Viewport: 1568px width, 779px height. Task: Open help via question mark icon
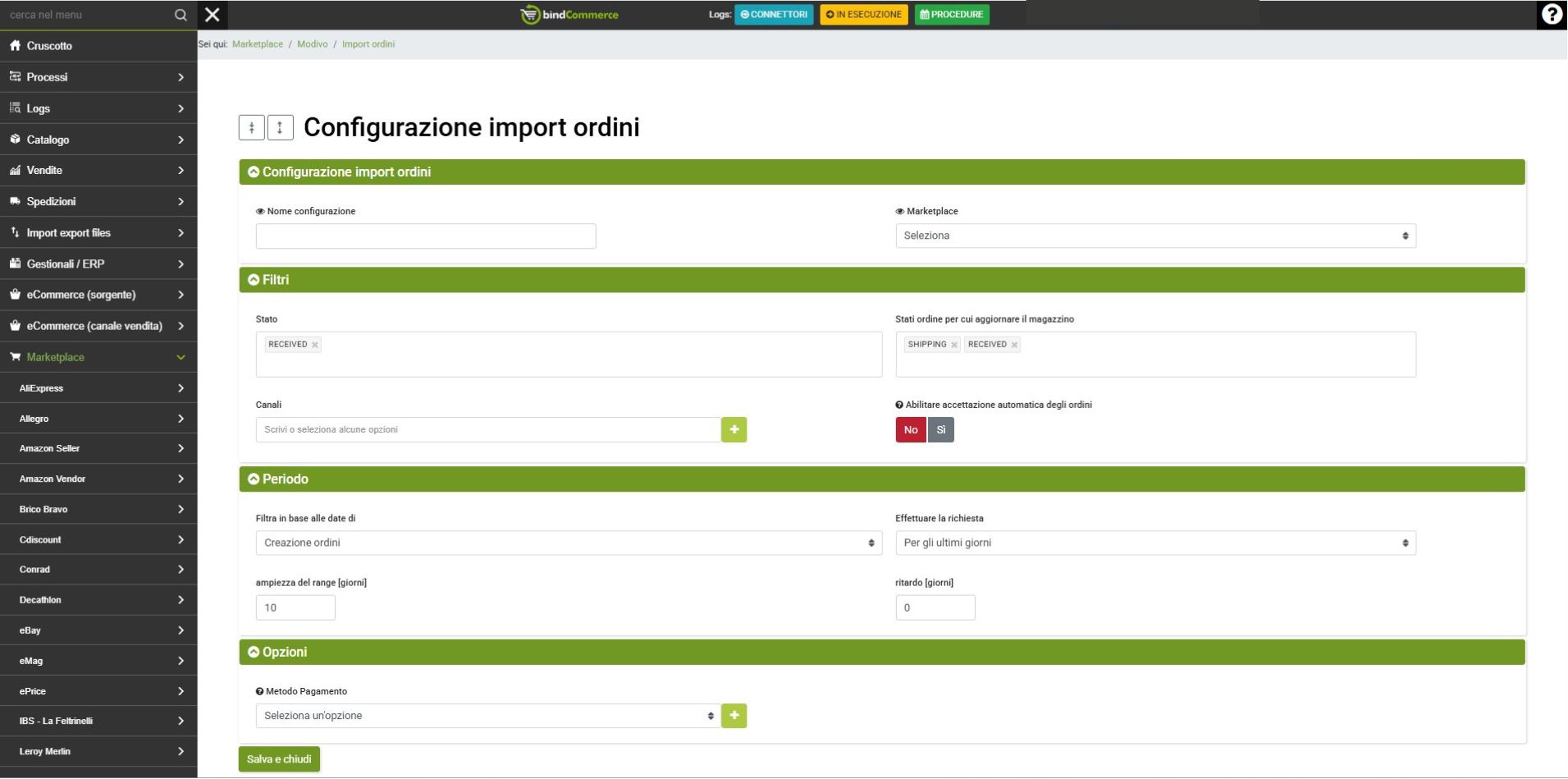coord(1551,15)
